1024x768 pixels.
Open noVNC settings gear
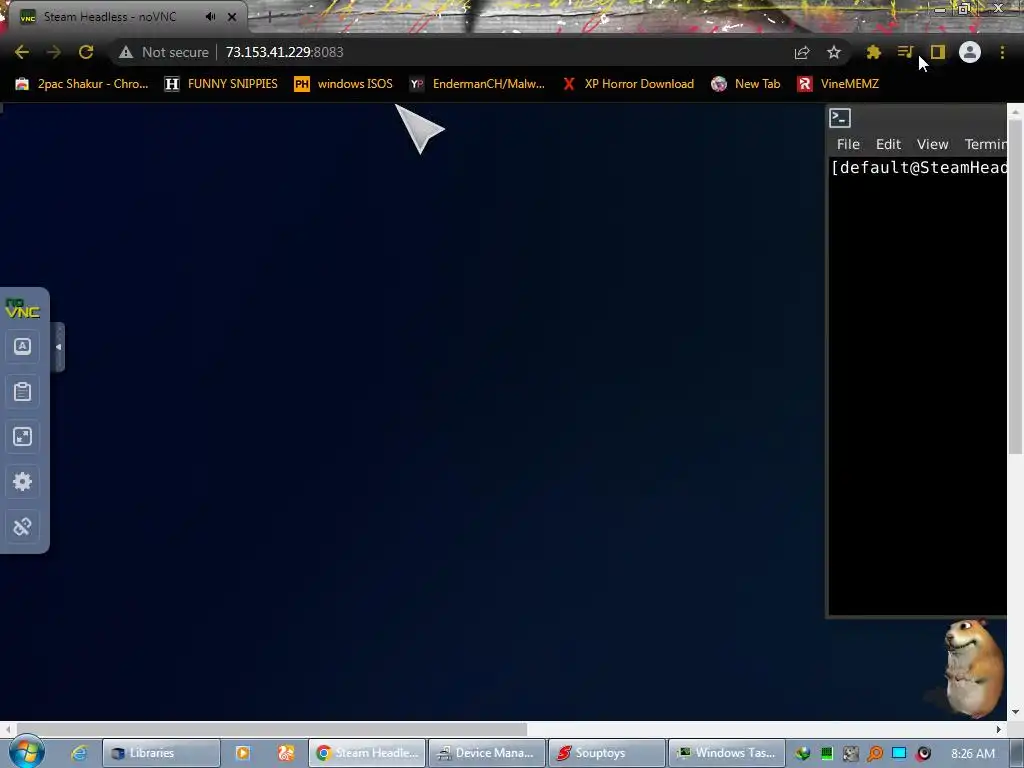click(x=22, y=481)
